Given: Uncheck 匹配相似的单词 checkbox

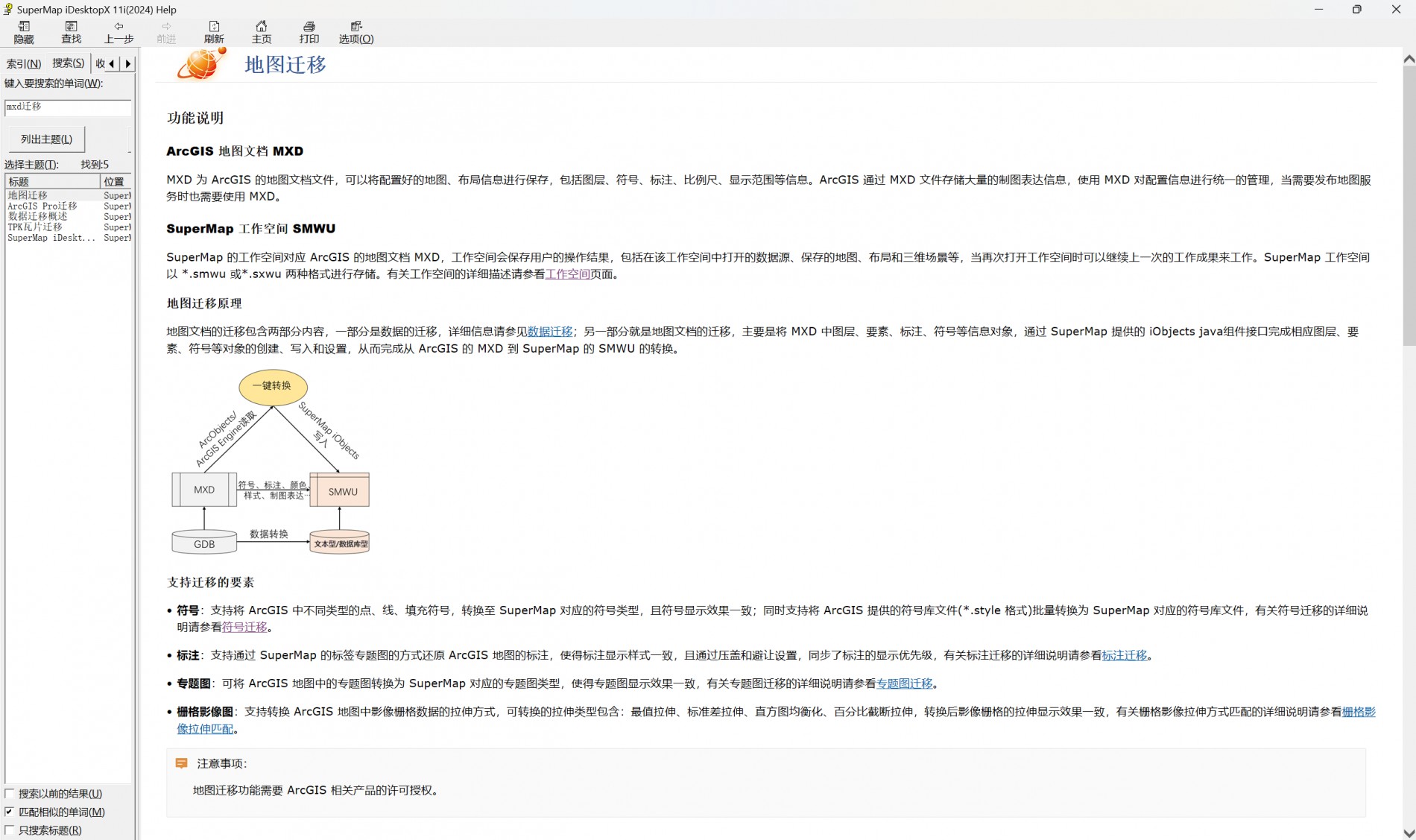Looking at the screenshot, I should click(10, 812).
